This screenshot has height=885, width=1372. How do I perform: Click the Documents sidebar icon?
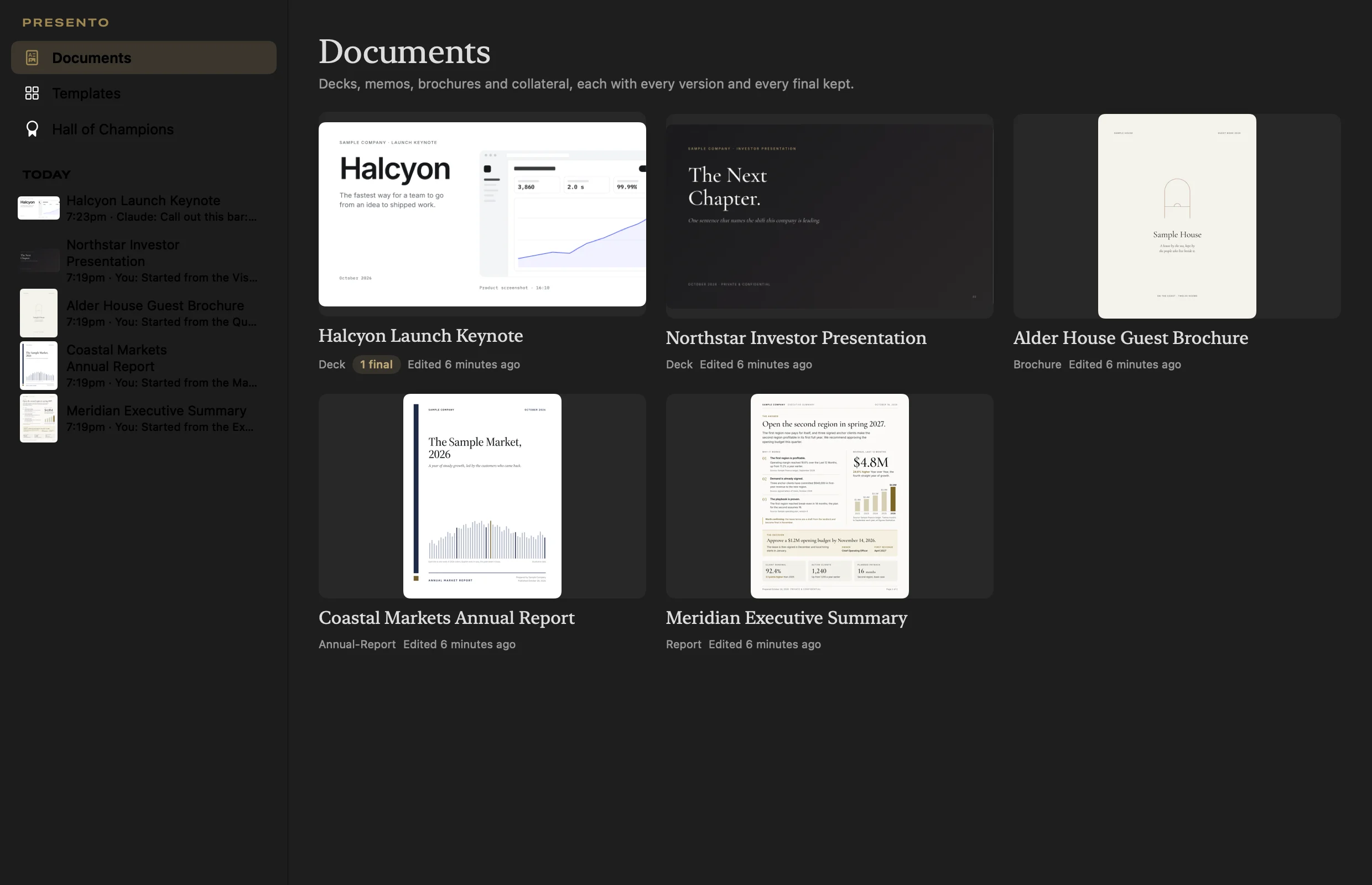pos(32,58)
